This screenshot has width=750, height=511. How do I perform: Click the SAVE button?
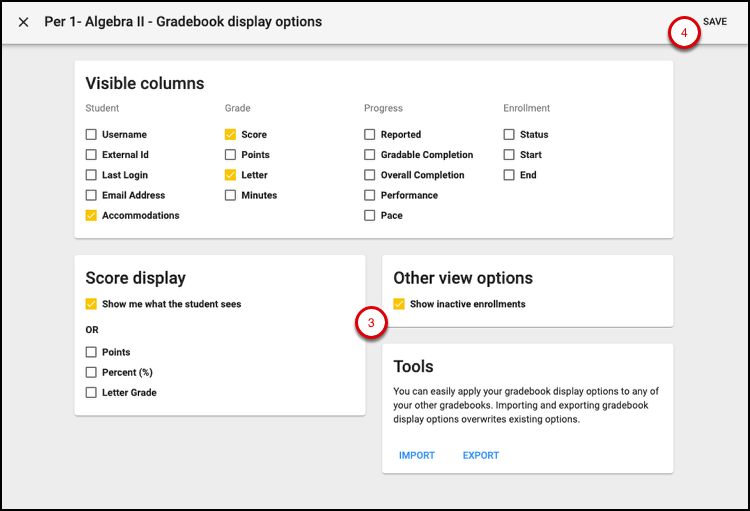coord(714,22)
